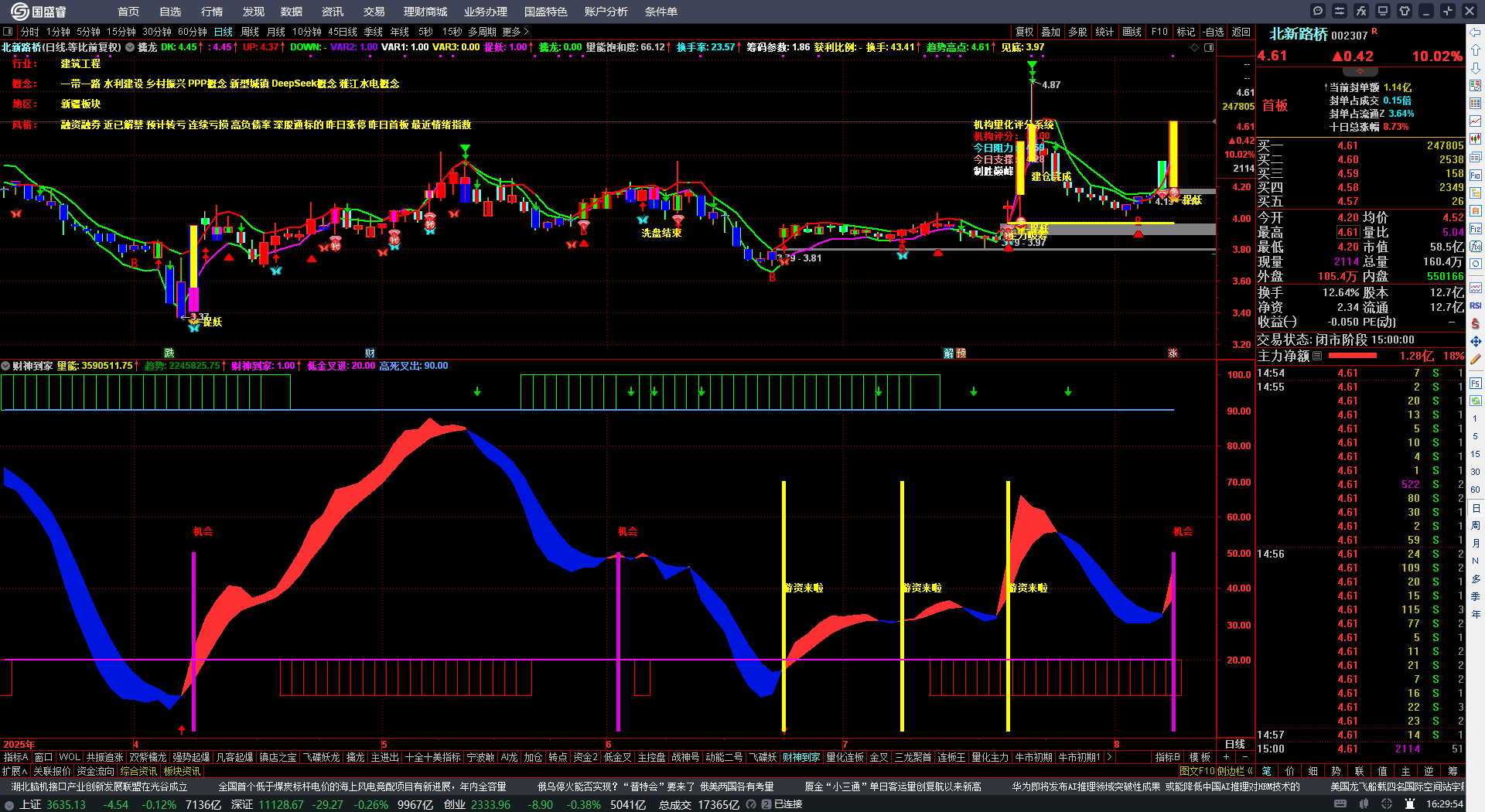
Task: Open the skin shirt icon
Action: [x=1405, y=11]
